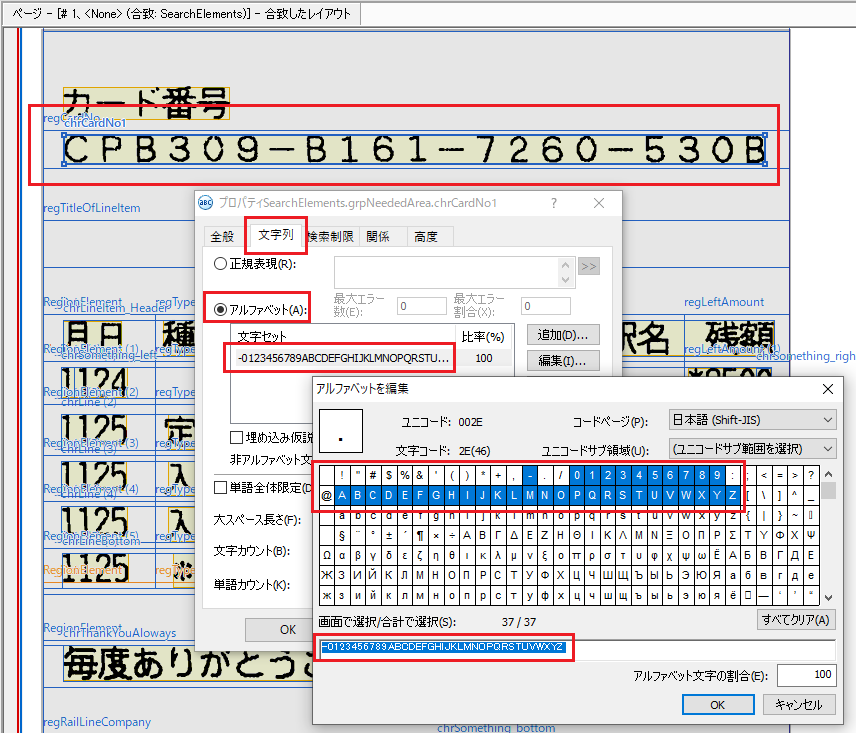Open the コードページ(P) dropdown
The image size is (856, 733).
[752, 420]
